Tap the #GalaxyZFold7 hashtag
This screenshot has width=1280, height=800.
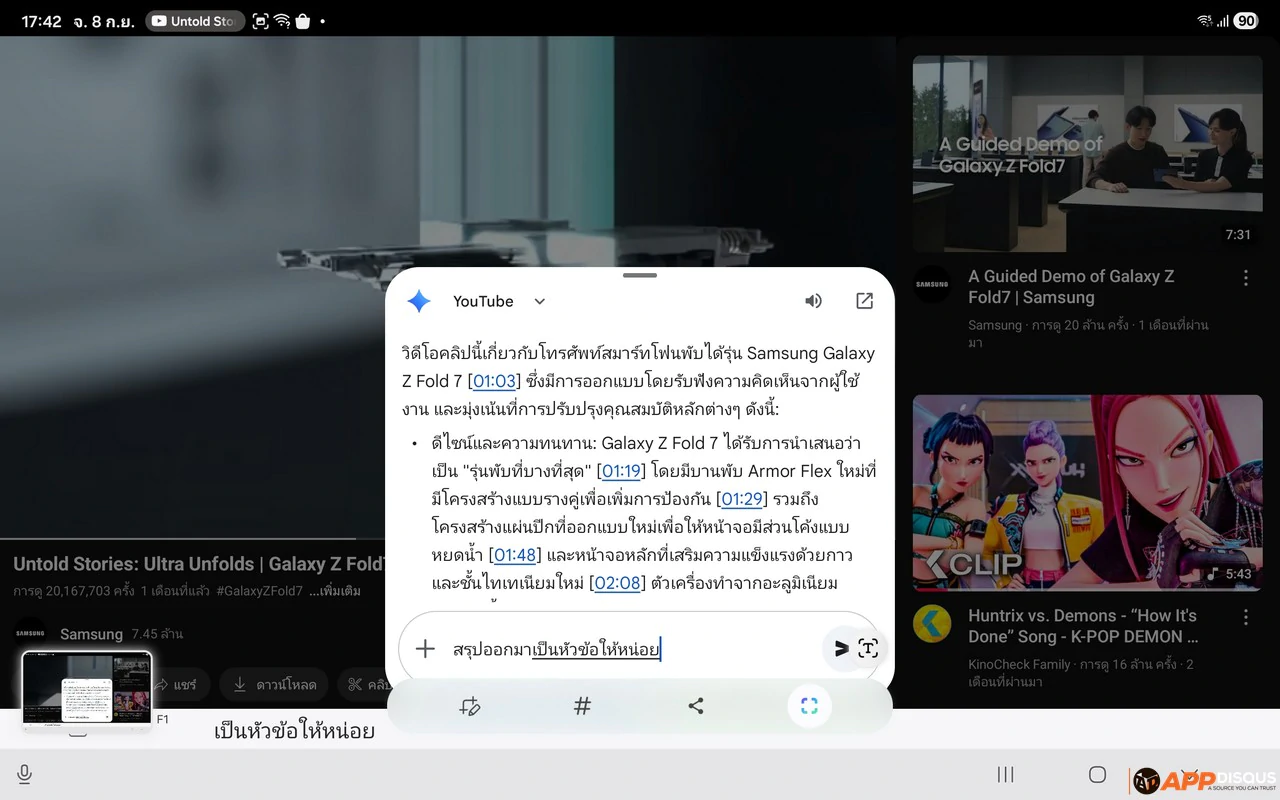pyautogui.click(x=259, y=591)
